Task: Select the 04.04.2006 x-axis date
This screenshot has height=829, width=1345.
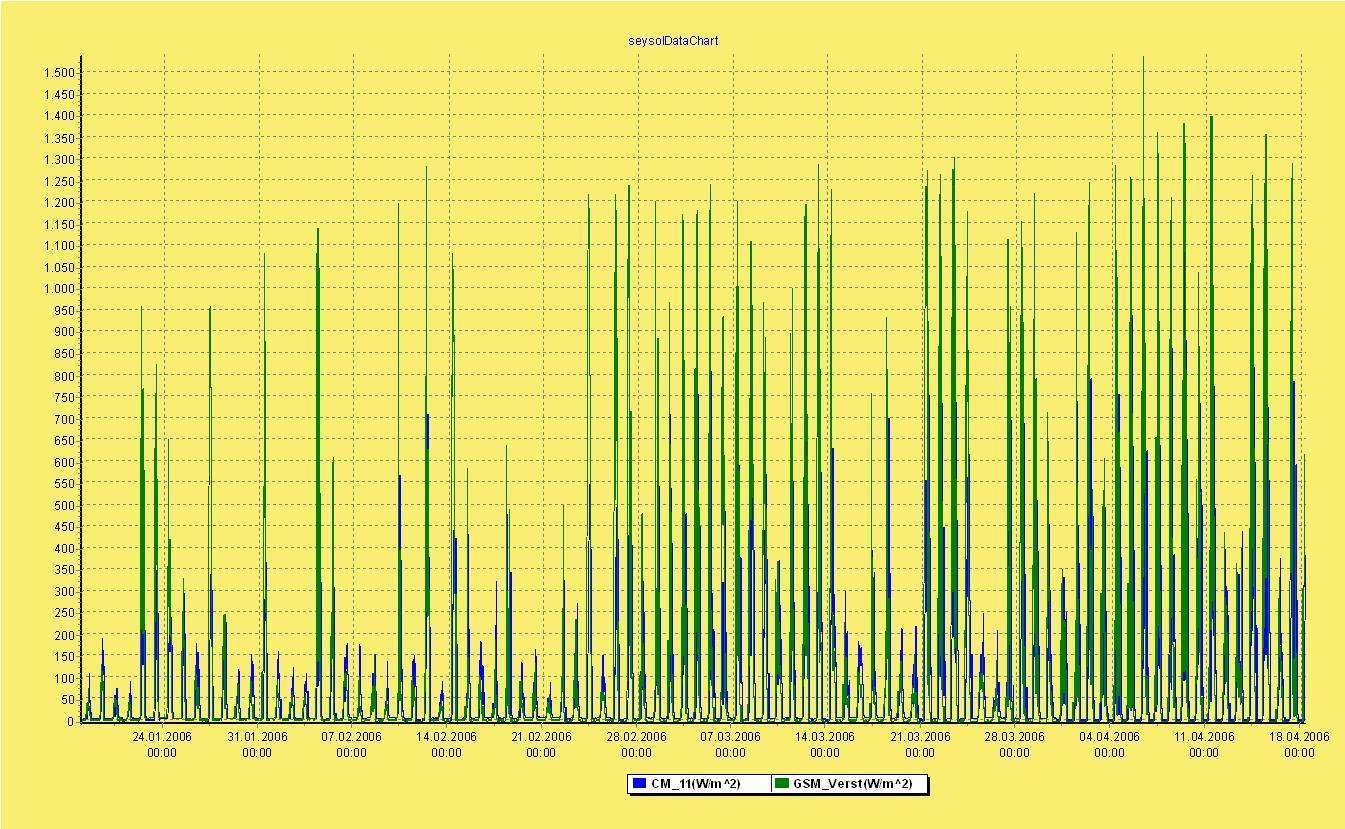Action: point(1109,737)
